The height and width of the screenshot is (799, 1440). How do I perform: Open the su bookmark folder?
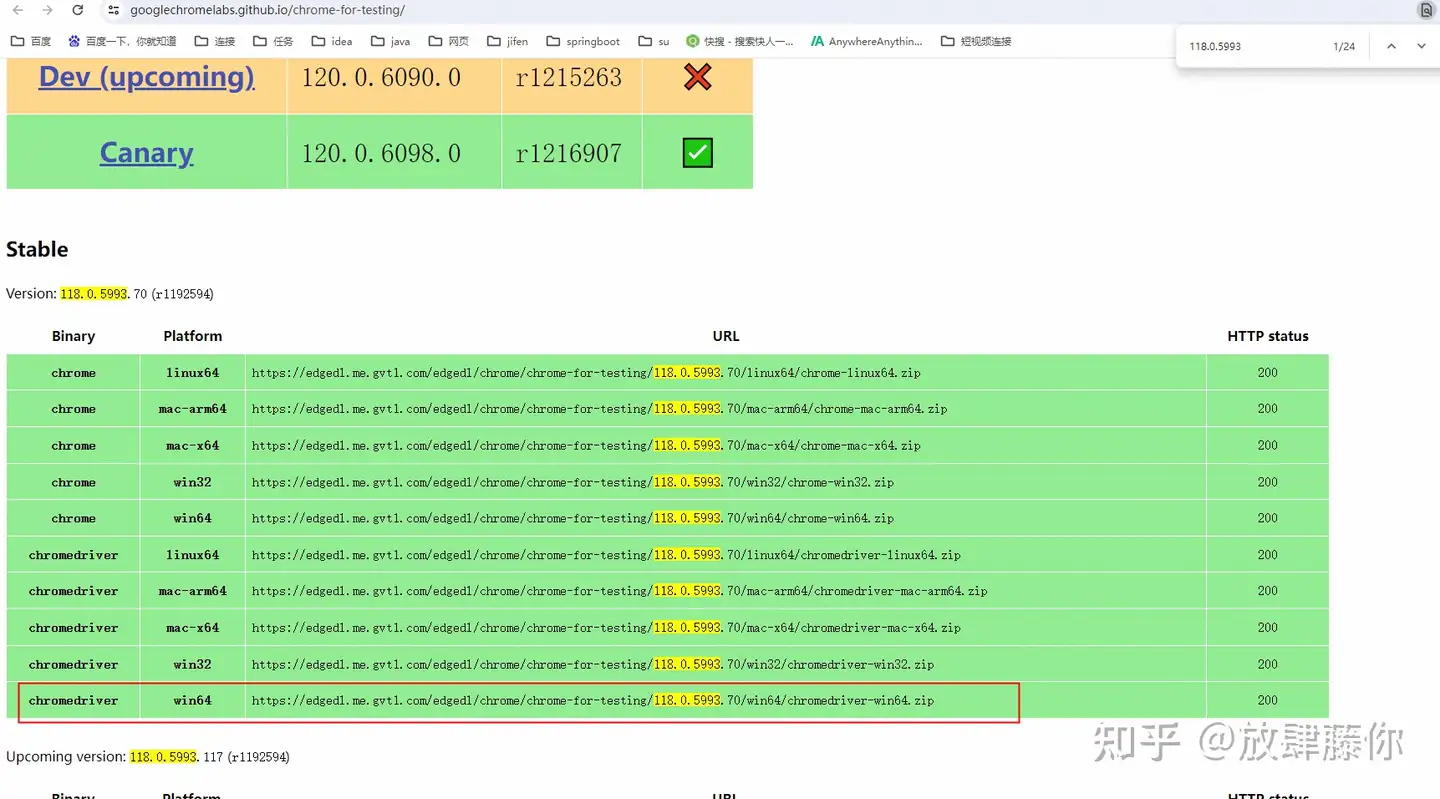point(654,41)
